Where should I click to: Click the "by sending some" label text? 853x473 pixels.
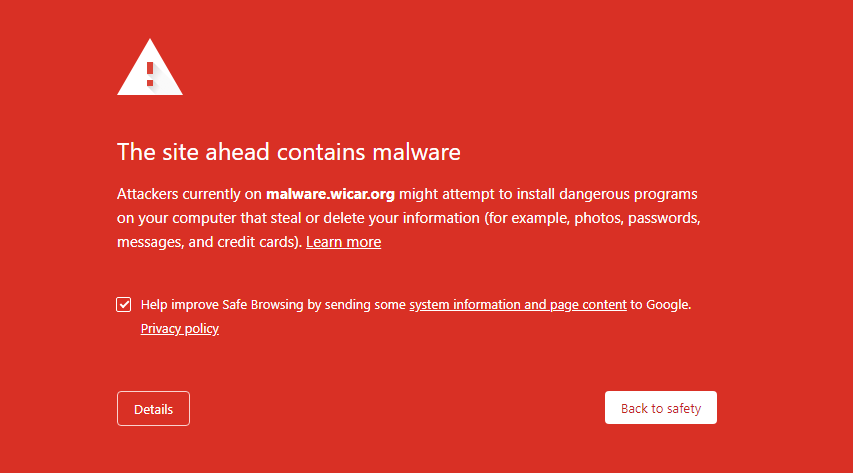[357, 304]
